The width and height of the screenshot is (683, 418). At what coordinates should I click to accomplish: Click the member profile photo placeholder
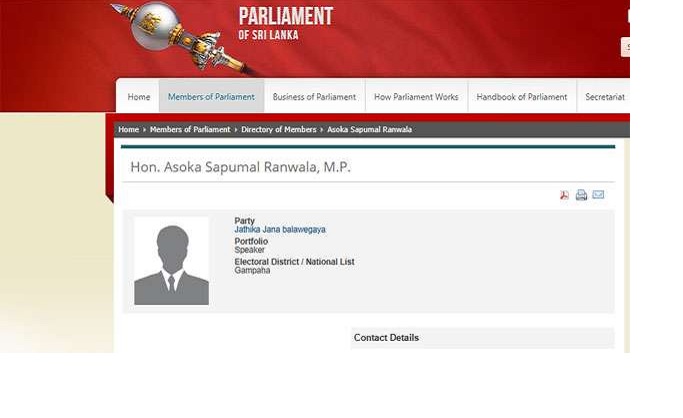click(171, 261)
